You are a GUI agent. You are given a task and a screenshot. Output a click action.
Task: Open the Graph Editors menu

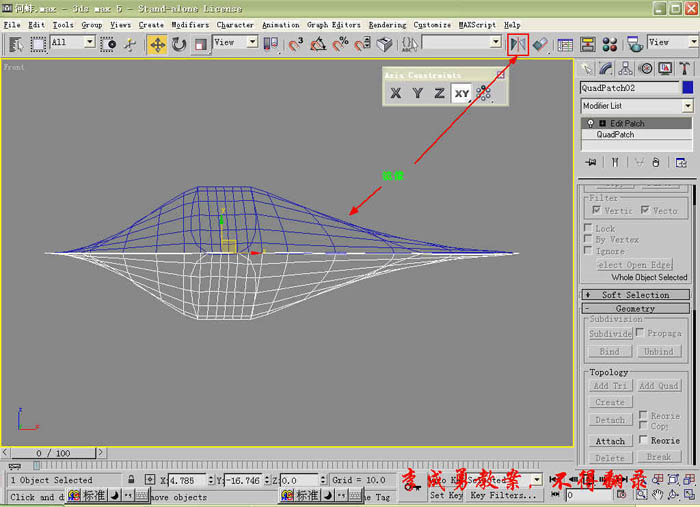[x=333, y=25]
